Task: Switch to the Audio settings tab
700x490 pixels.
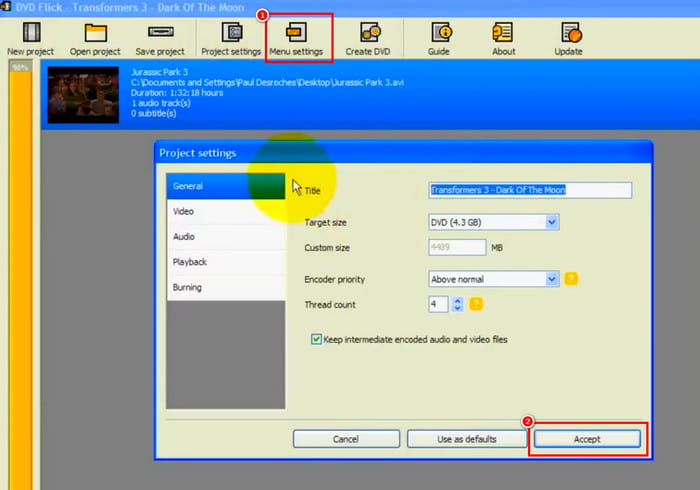Action: pos(225,237)
